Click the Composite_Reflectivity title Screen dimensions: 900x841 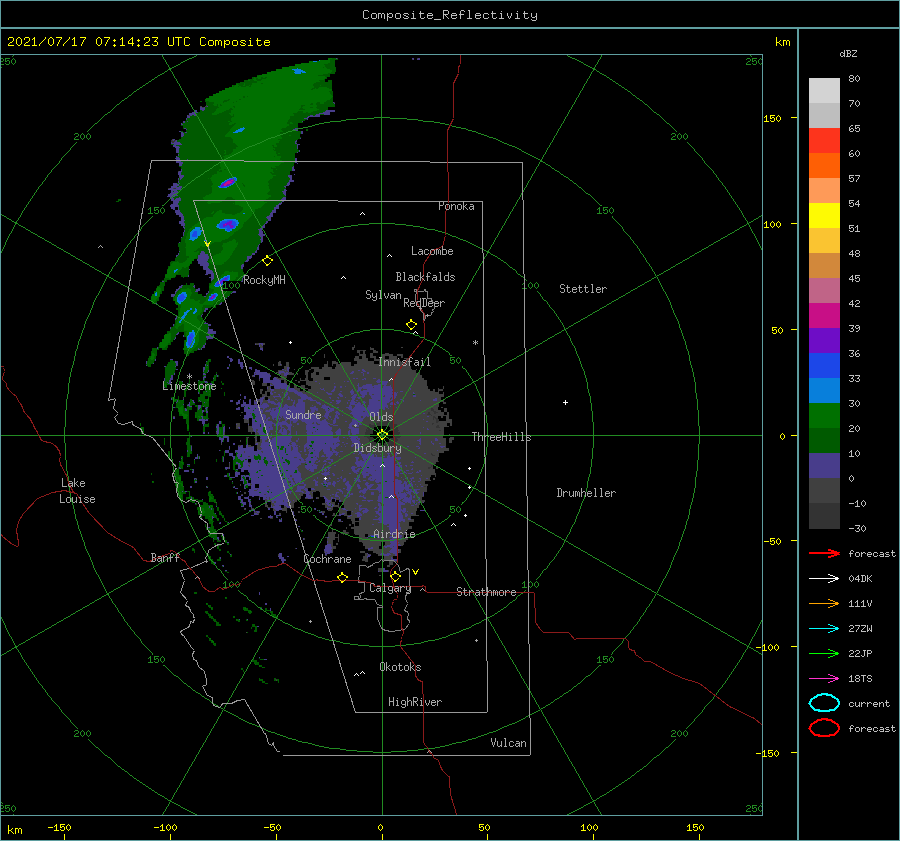point(450,15)
